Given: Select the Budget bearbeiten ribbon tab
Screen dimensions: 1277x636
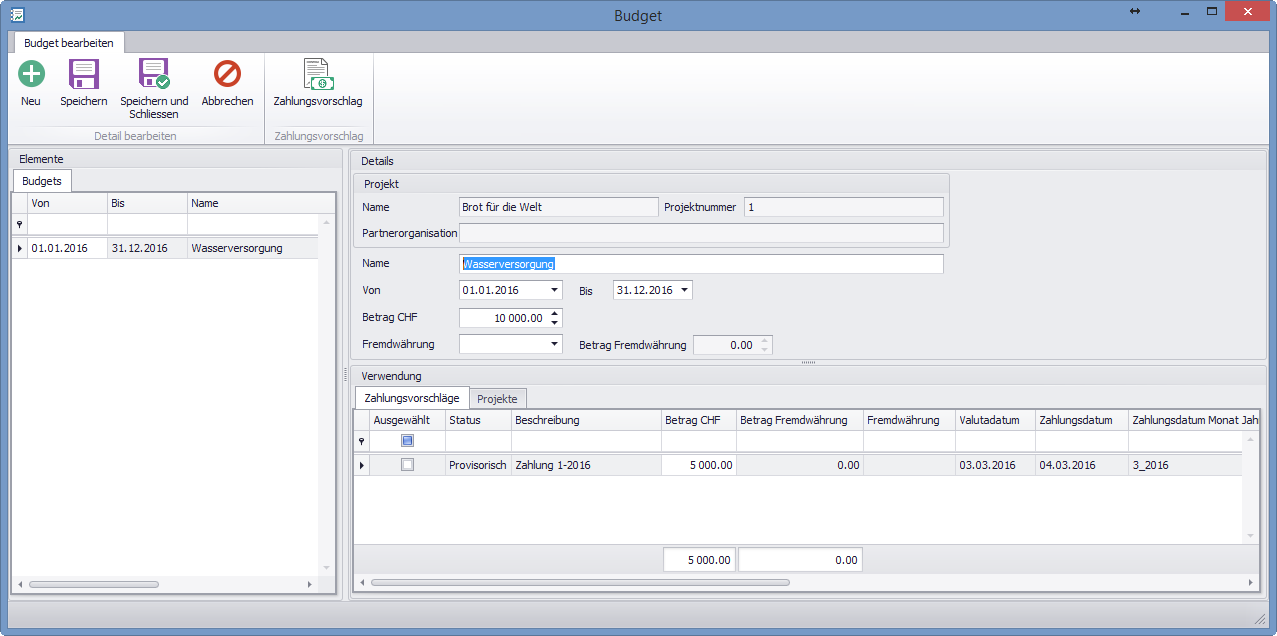Looking at the screenshot, I should click(69, 42).
